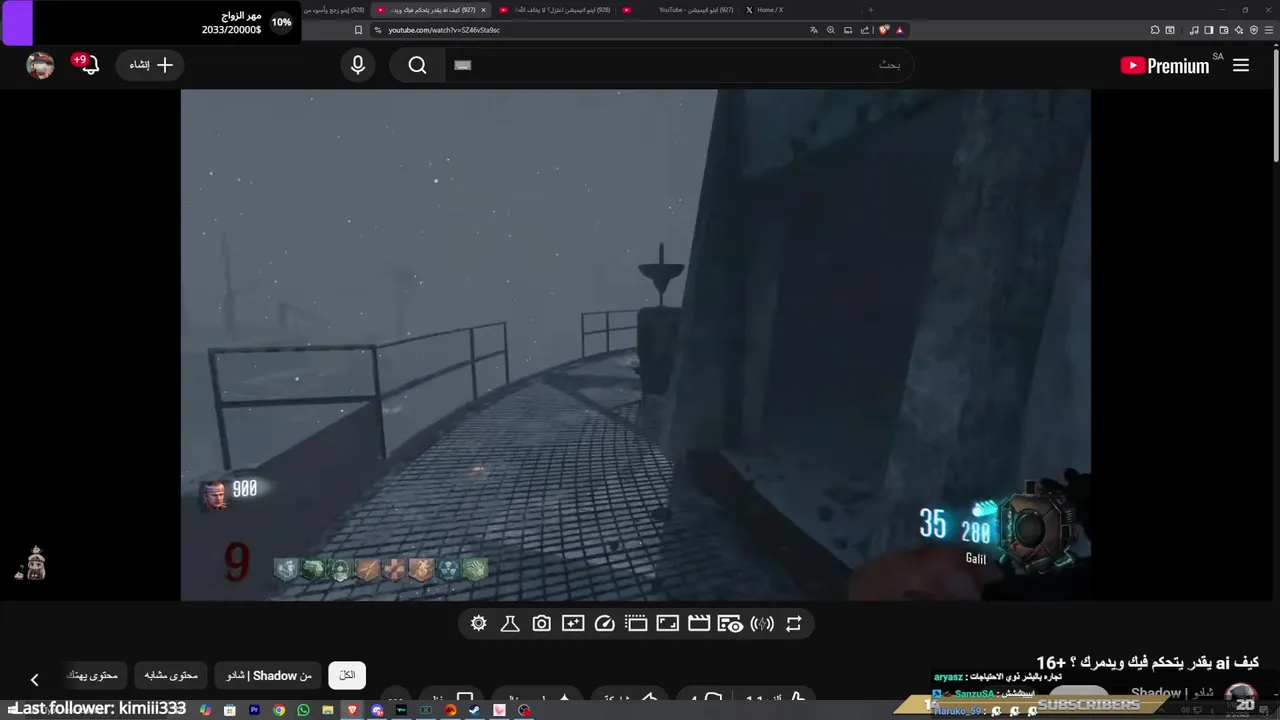Open WhatsApp from the taskbar

(303, 710)
